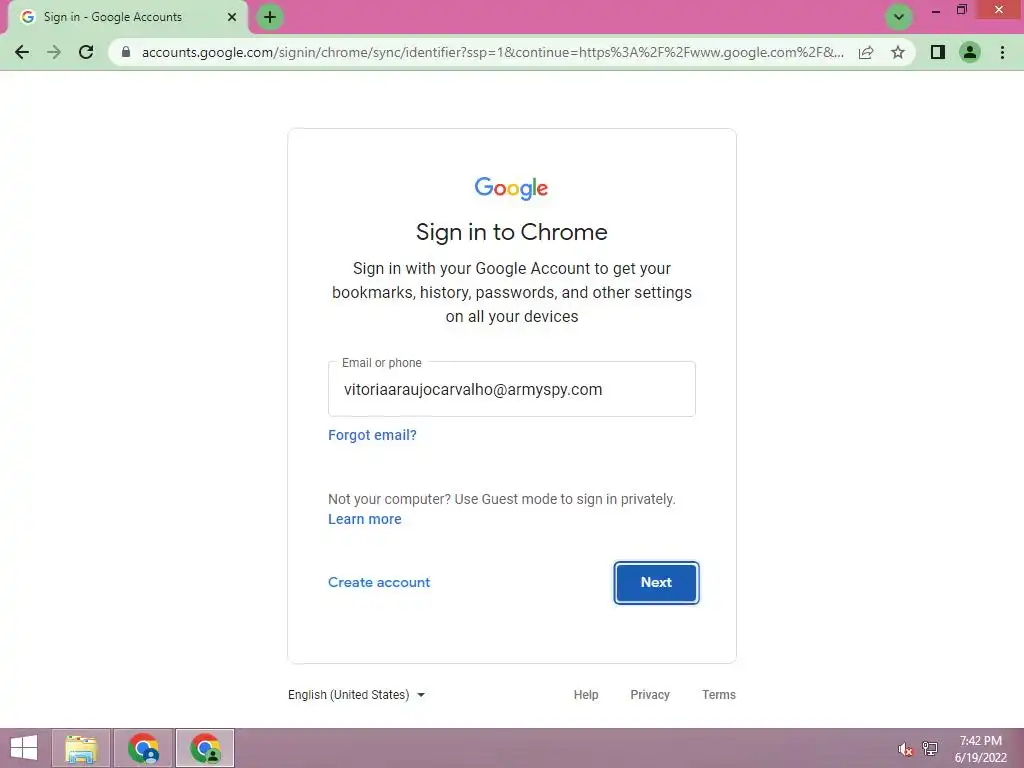Reload the sign-in page
This screenshot has height=768, width=1024.
click(86, 52)
